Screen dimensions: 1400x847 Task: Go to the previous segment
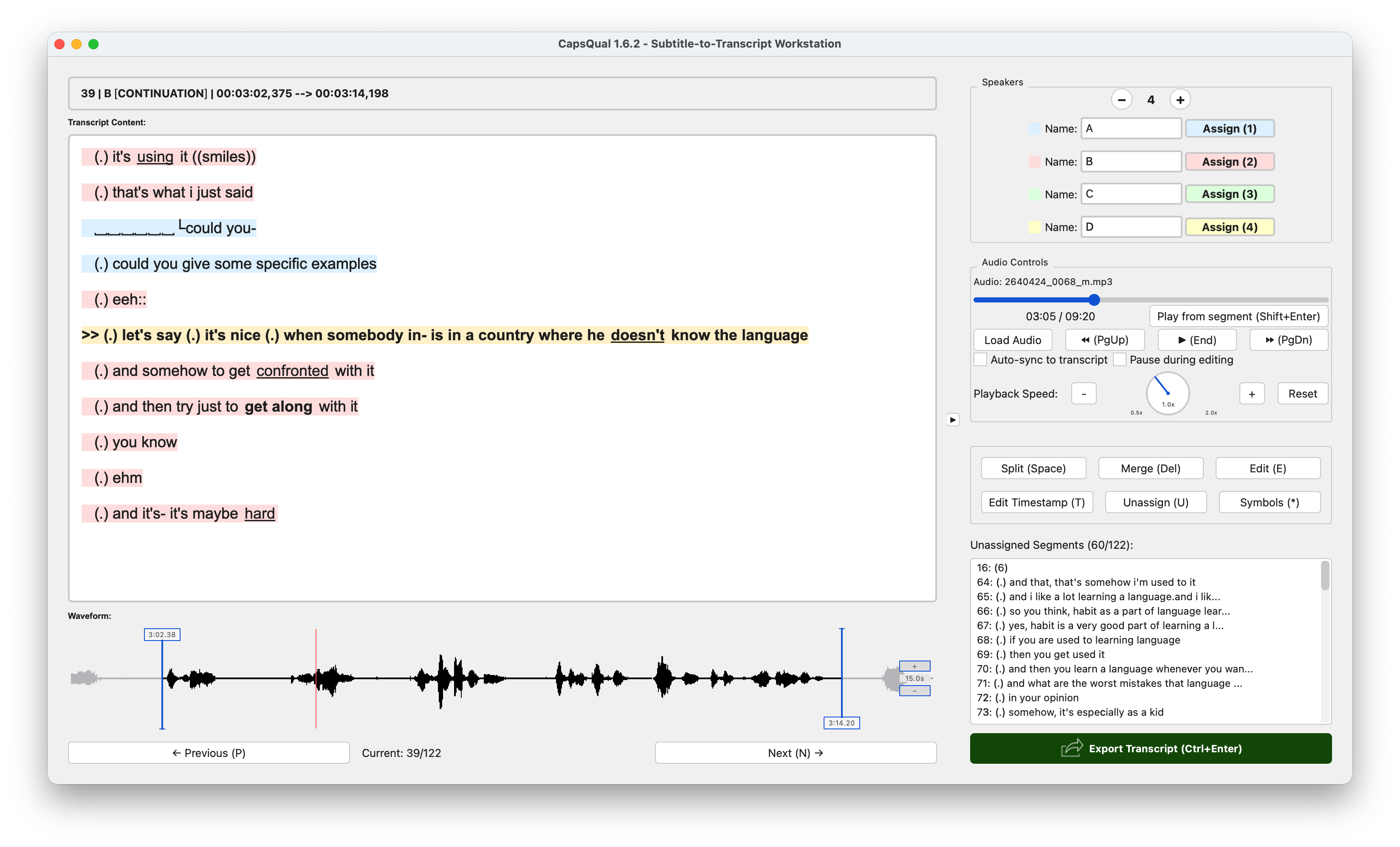tap(209, 753)
